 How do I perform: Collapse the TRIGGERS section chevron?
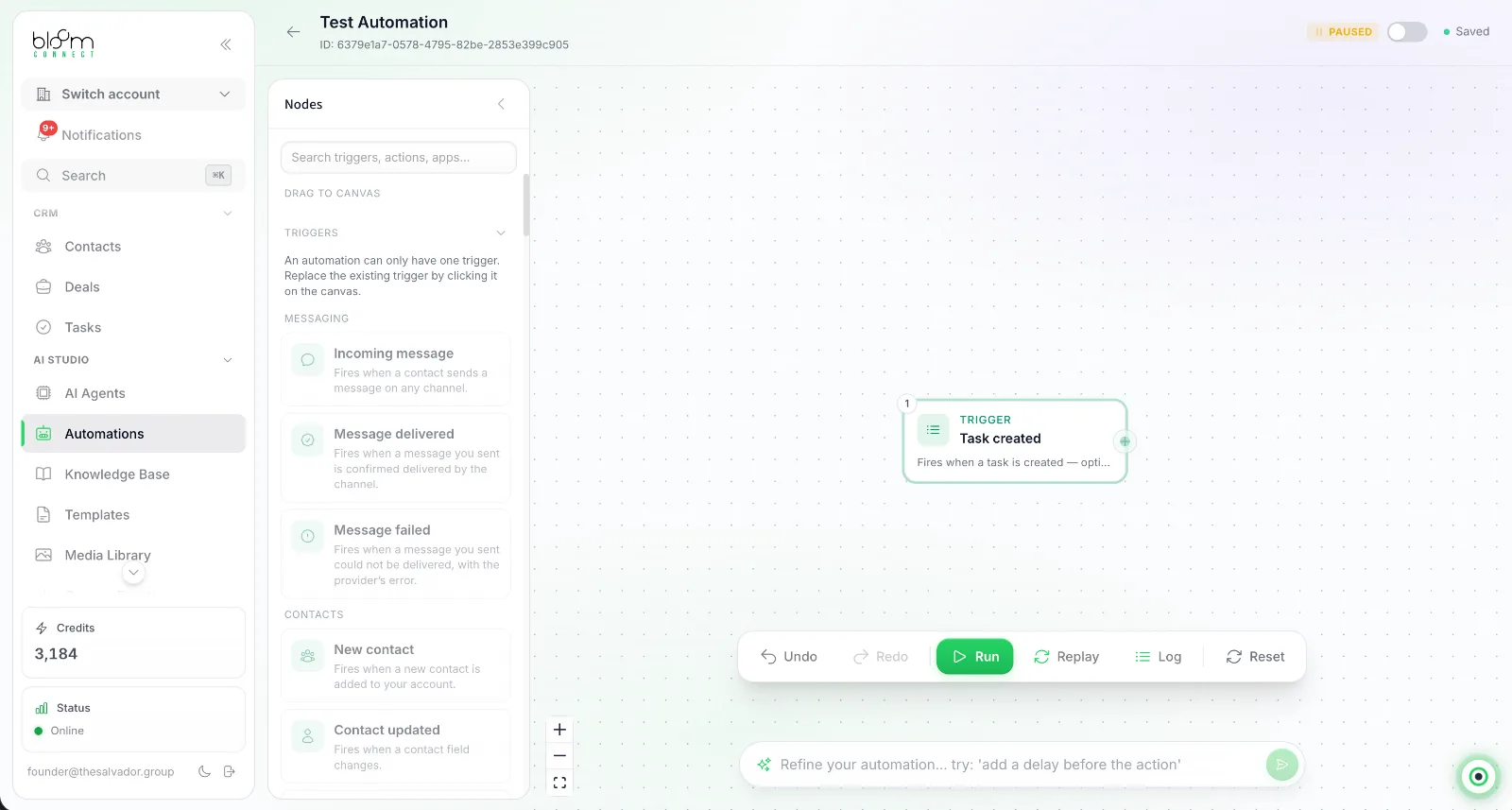click(x=501, y=233)
